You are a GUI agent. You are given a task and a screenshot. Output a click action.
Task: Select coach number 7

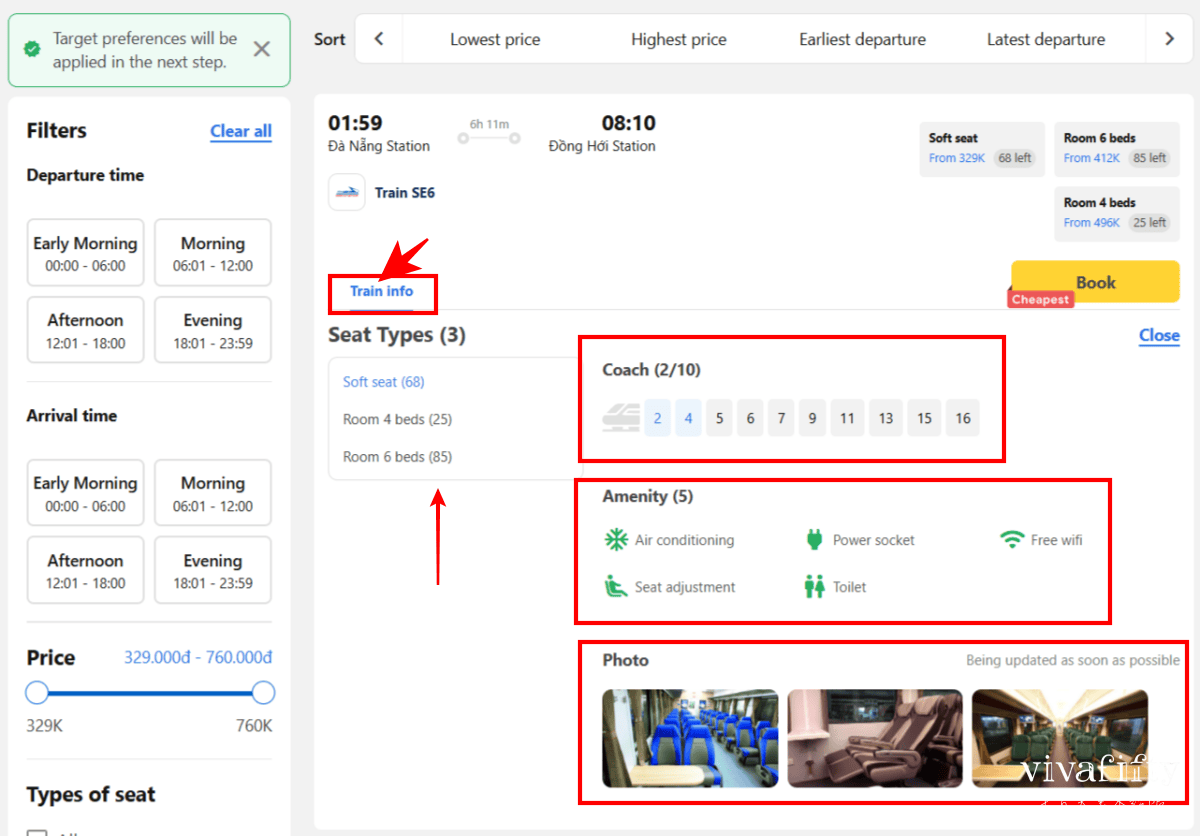click(x=781, y=418)
